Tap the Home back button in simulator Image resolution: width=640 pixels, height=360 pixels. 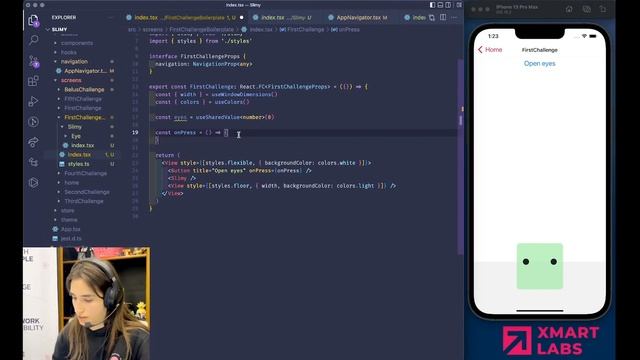490,49
